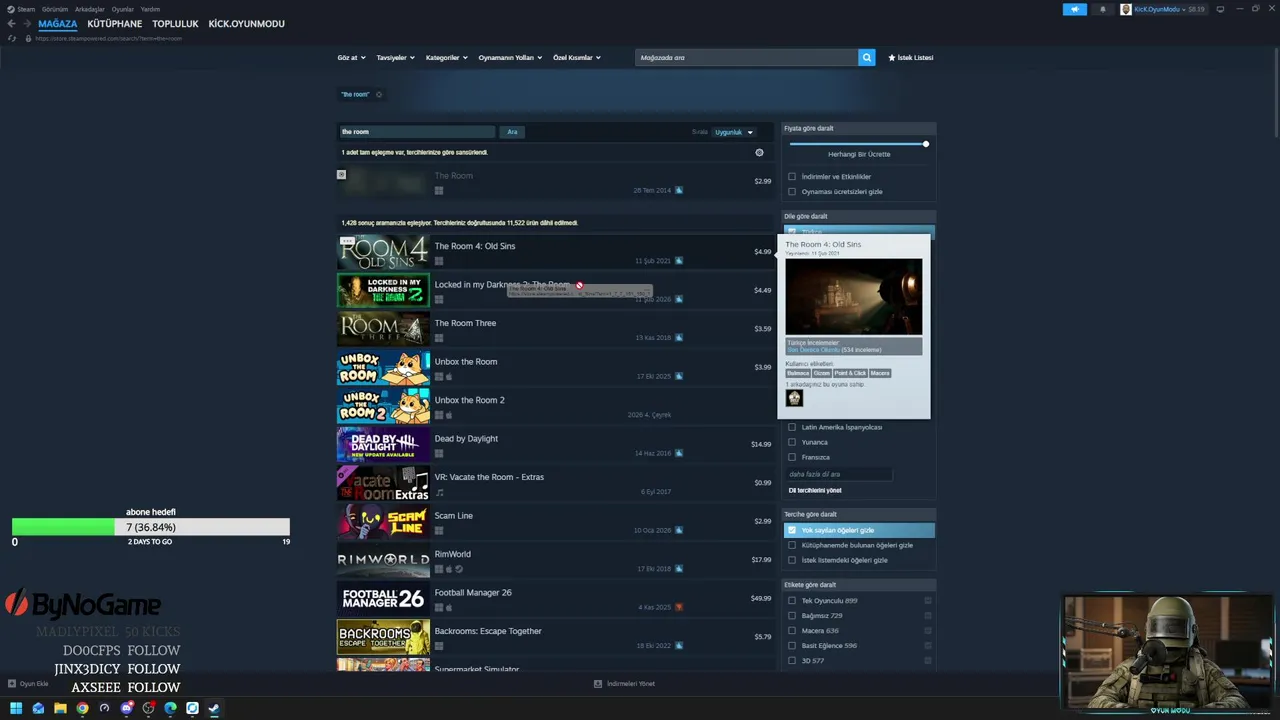Open the KİCK.OYUNMODU profile tab
Image resolution: width=1280 pixels, height=720 pixels.
[x=247, y=24]
